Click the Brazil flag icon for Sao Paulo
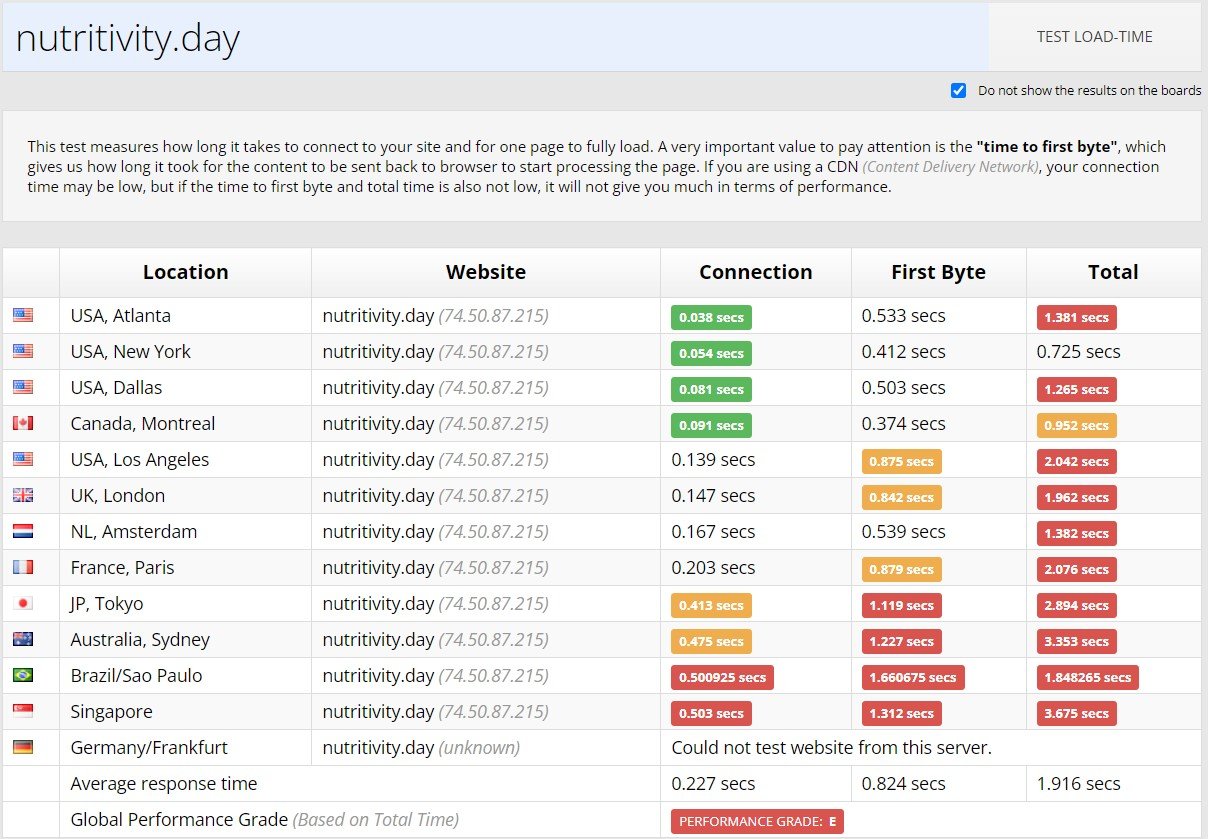 tap(23, 676)
